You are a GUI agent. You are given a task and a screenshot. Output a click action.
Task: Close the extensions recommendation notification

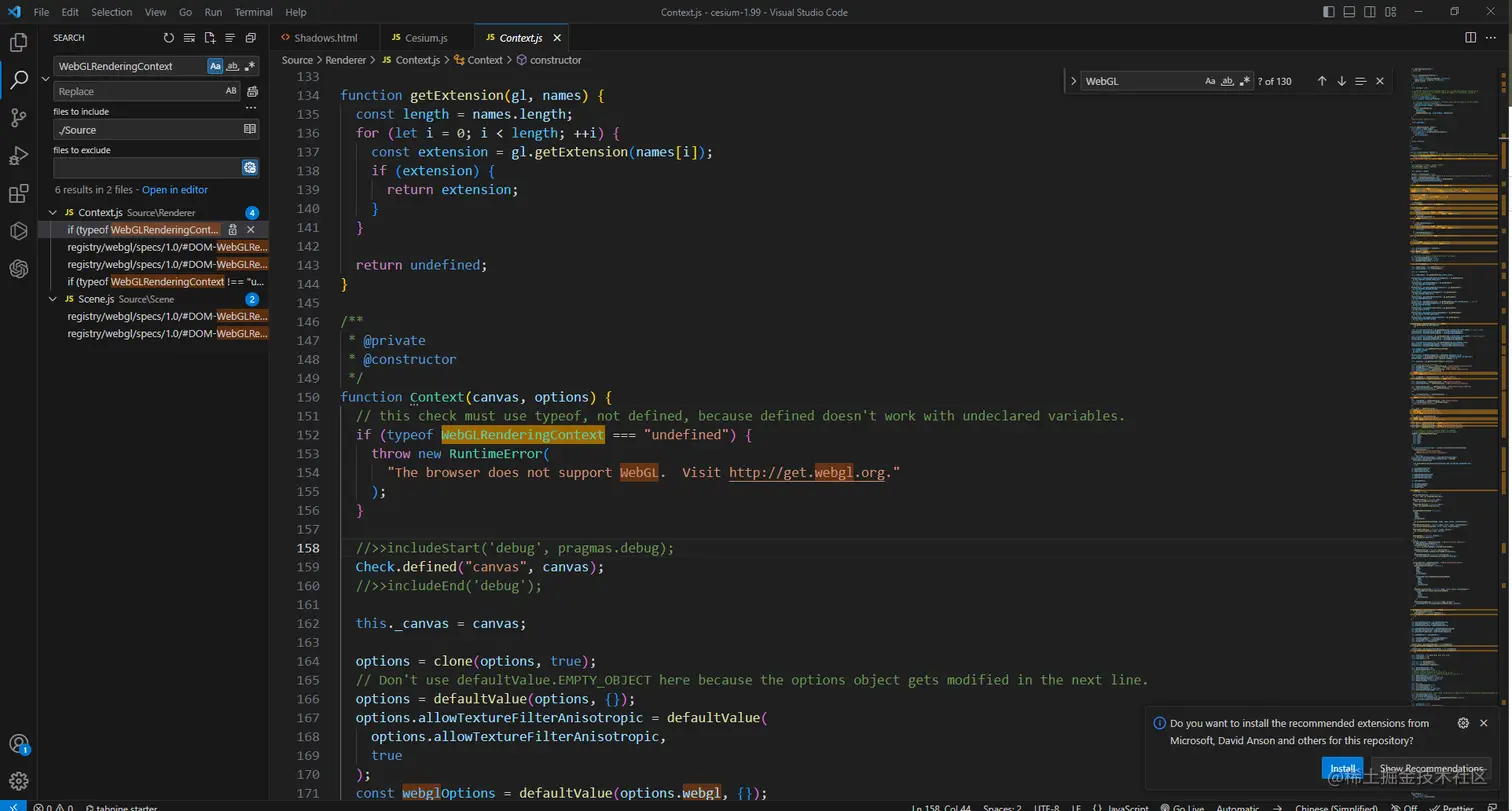[x=1483, y=723]
